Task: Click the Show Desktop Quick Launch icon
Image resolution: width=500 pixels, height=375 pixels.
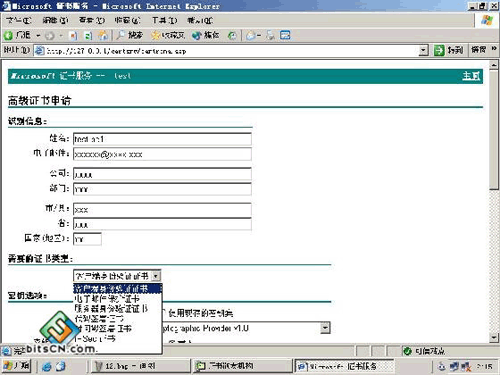Action: 60,366
